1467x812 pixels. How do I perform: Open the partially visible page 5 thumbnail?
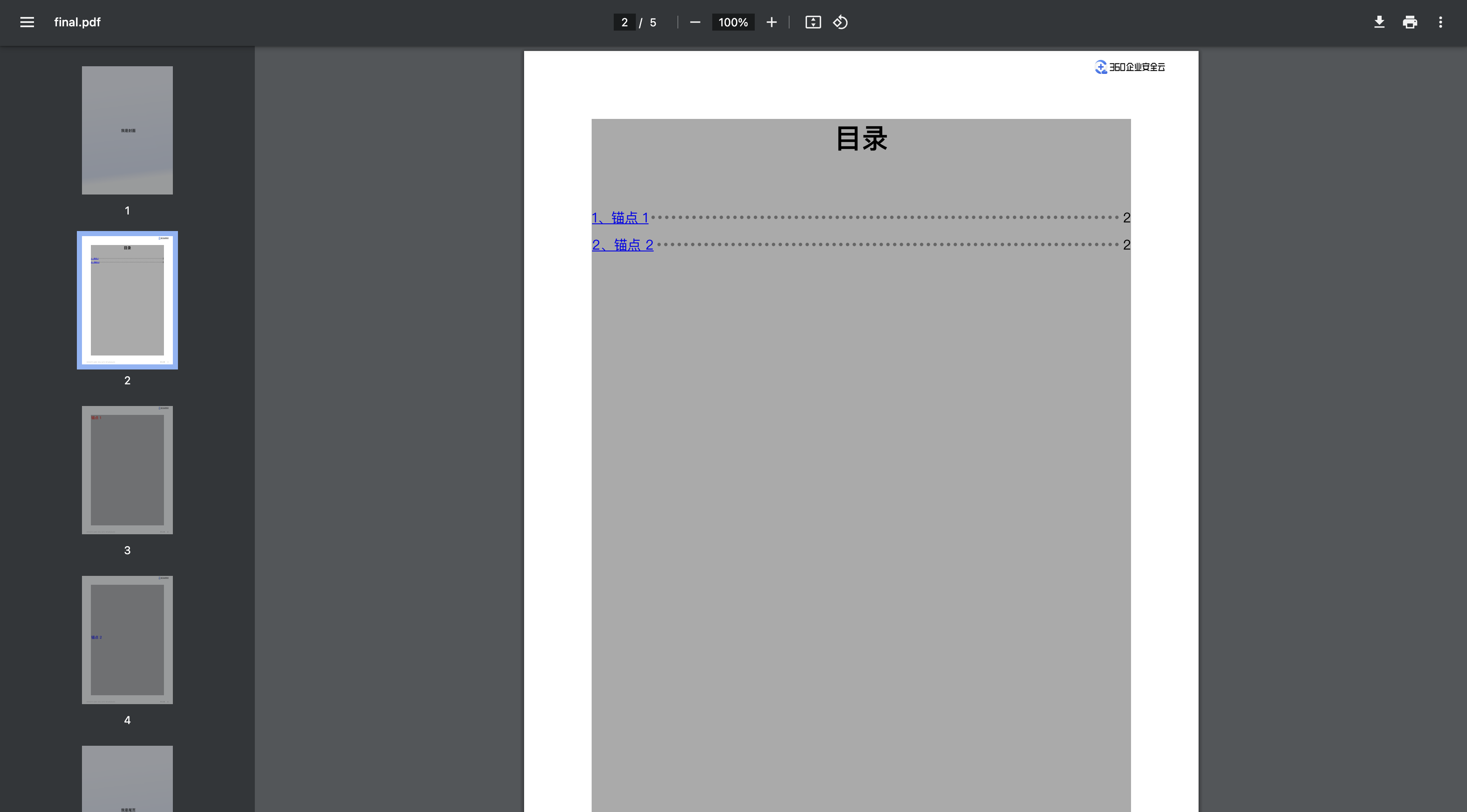pos(127,778)
